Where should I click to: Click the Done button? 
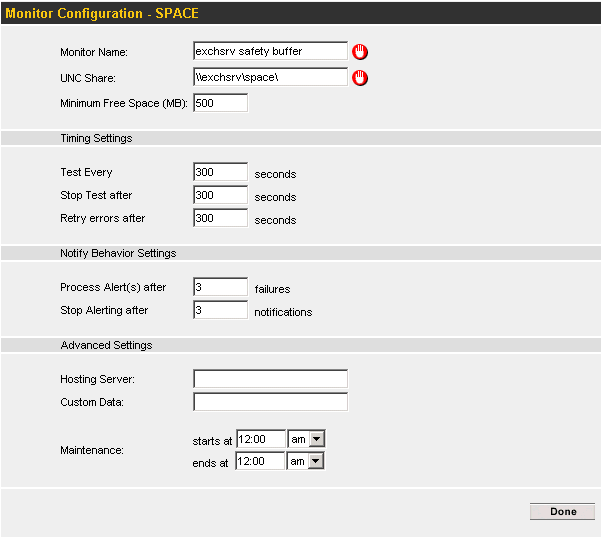[562, 512]
